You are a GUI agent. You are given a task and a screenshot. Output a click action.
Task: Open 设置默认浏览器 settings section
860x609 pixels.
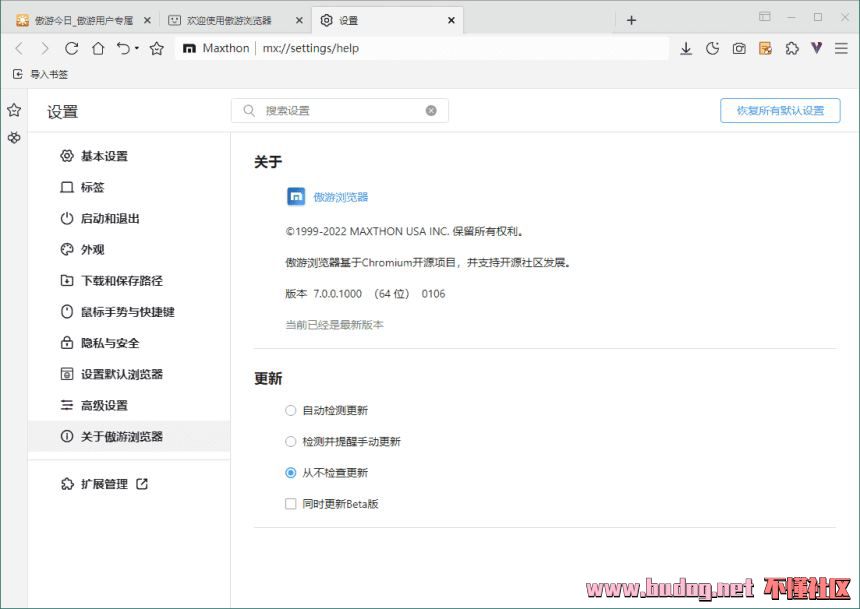point(129,374)
